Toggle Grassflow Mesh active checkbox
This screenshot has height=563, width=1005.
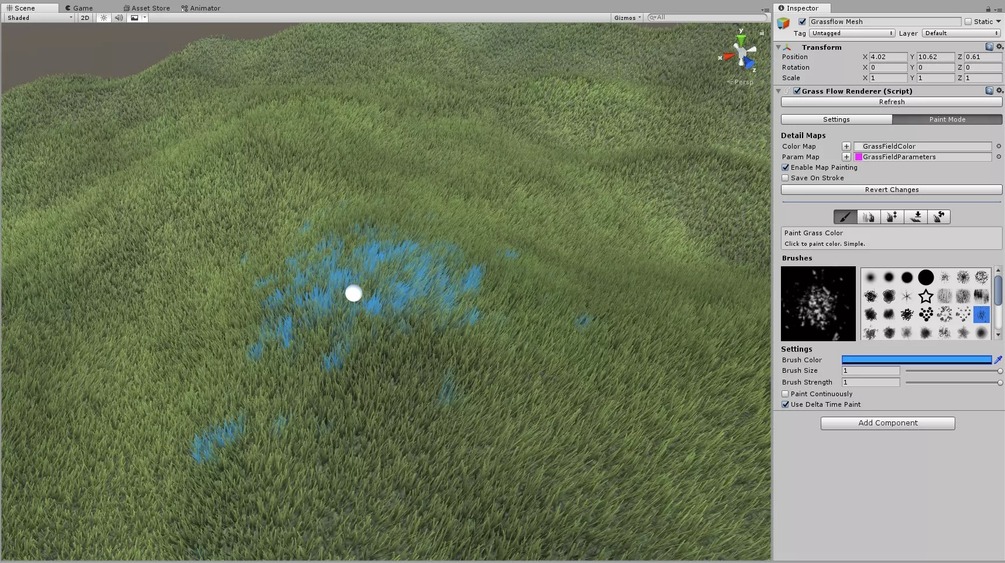coord(802,21)
